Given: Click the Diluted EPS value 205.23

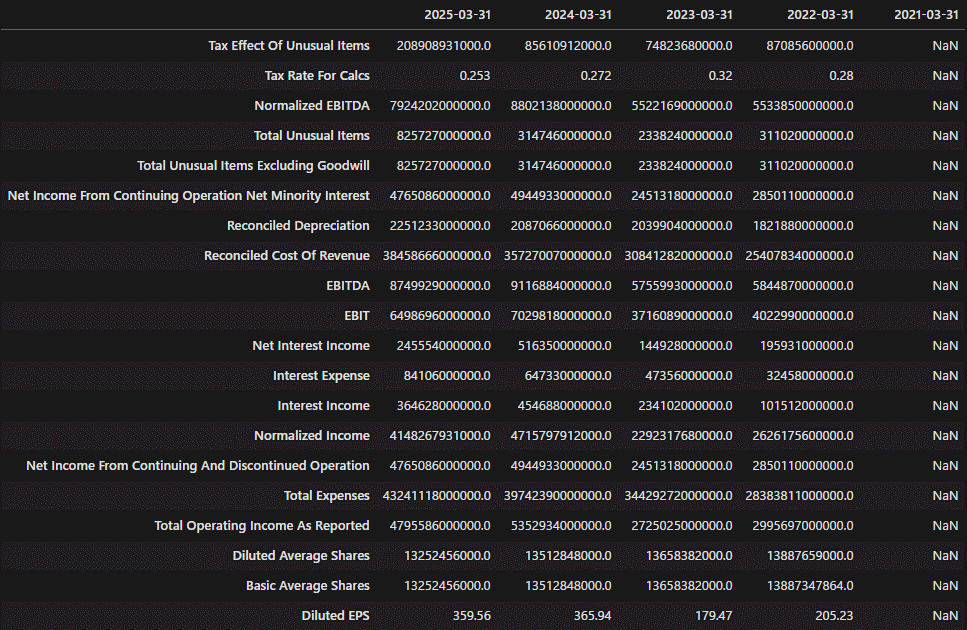Looking at the screenshot, I should pyautogui.click(x=833, y=615).
